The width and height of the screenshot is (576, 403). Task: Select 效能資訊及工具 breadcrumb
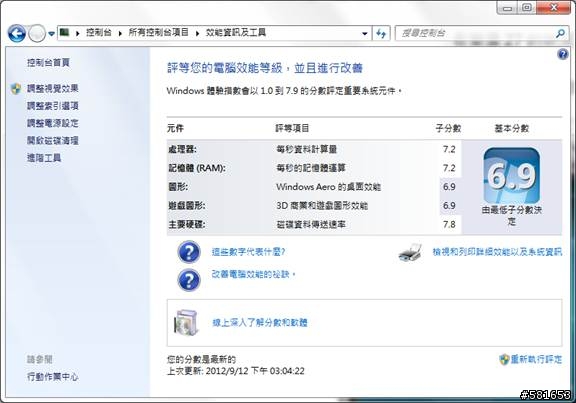click(x=236, y=33)
